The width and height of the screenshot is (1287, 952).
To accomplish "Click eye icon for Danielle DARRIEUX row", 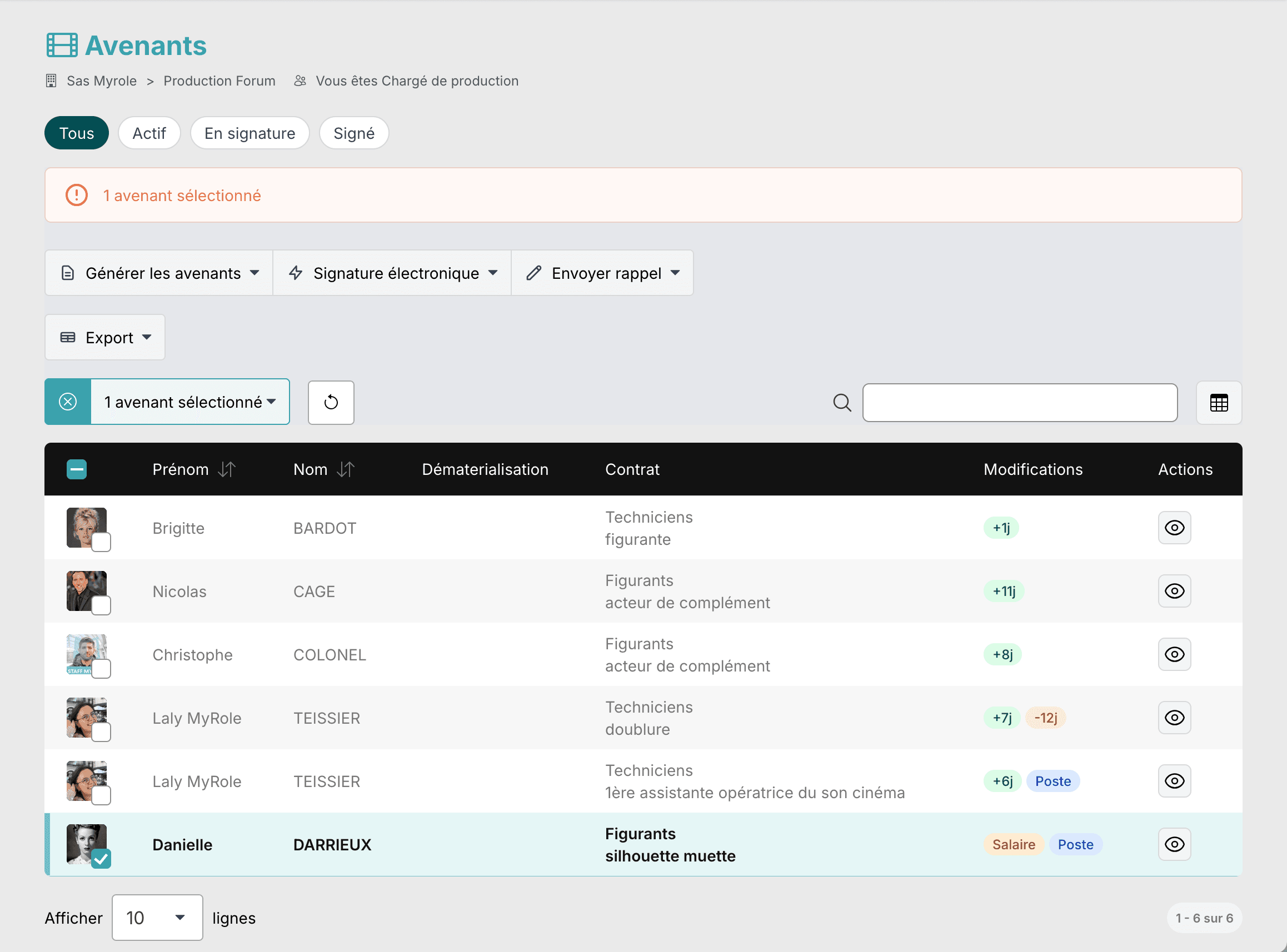I will pyautogui.click(x=1174, y=845).
